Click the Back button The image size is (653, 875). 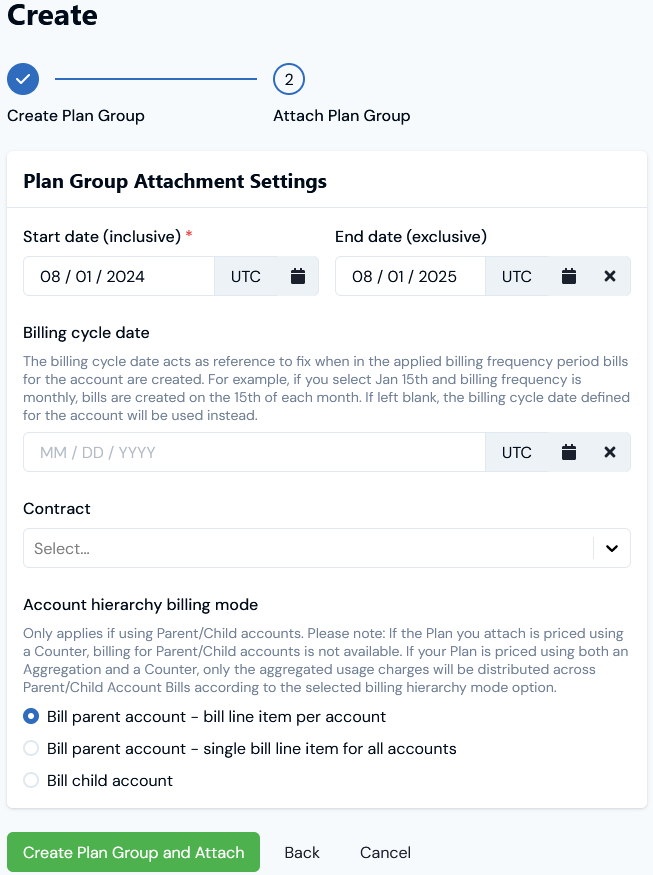point(302,852)
